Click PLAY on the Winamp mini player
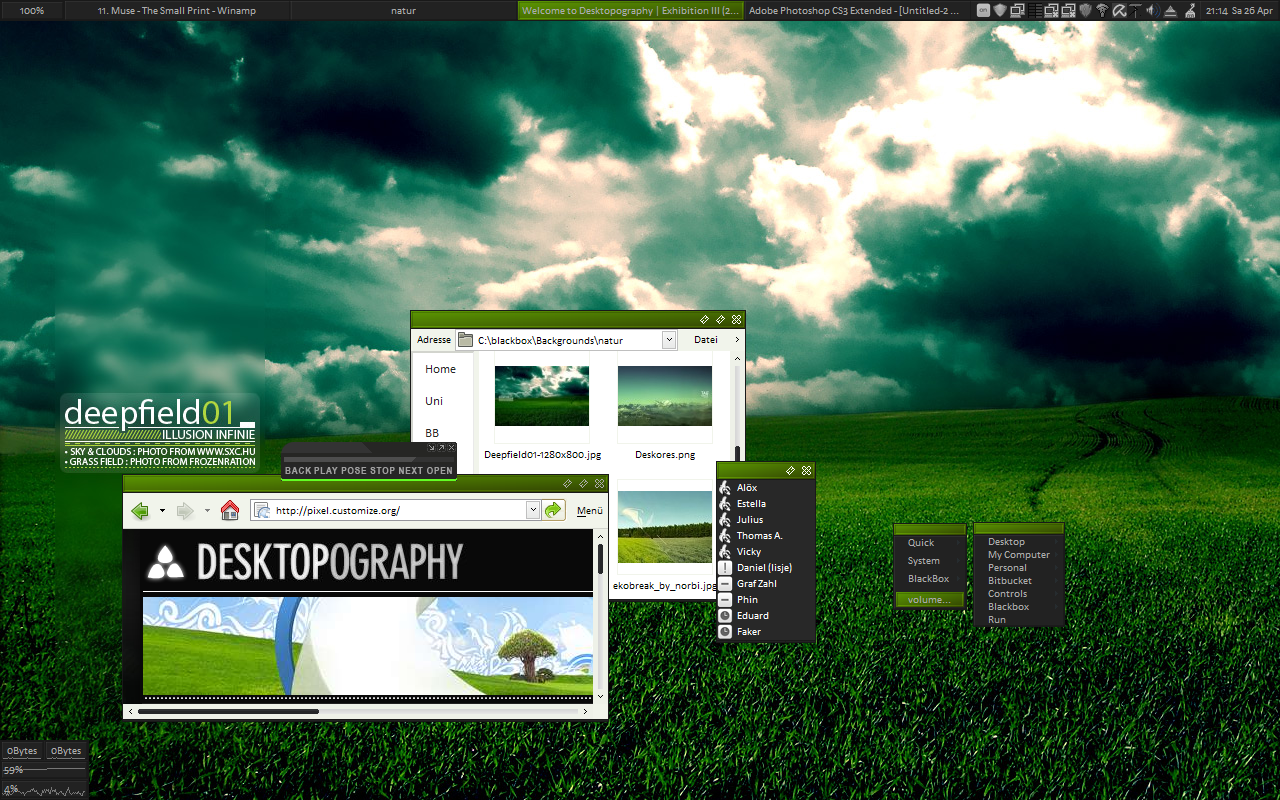 click(327, 470)
